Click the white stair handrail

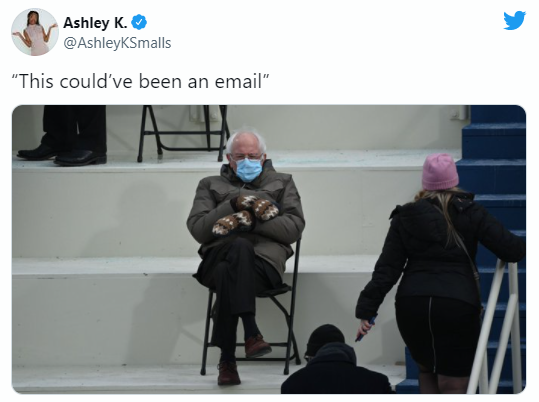pyautogui.click(x=497, y=327)
